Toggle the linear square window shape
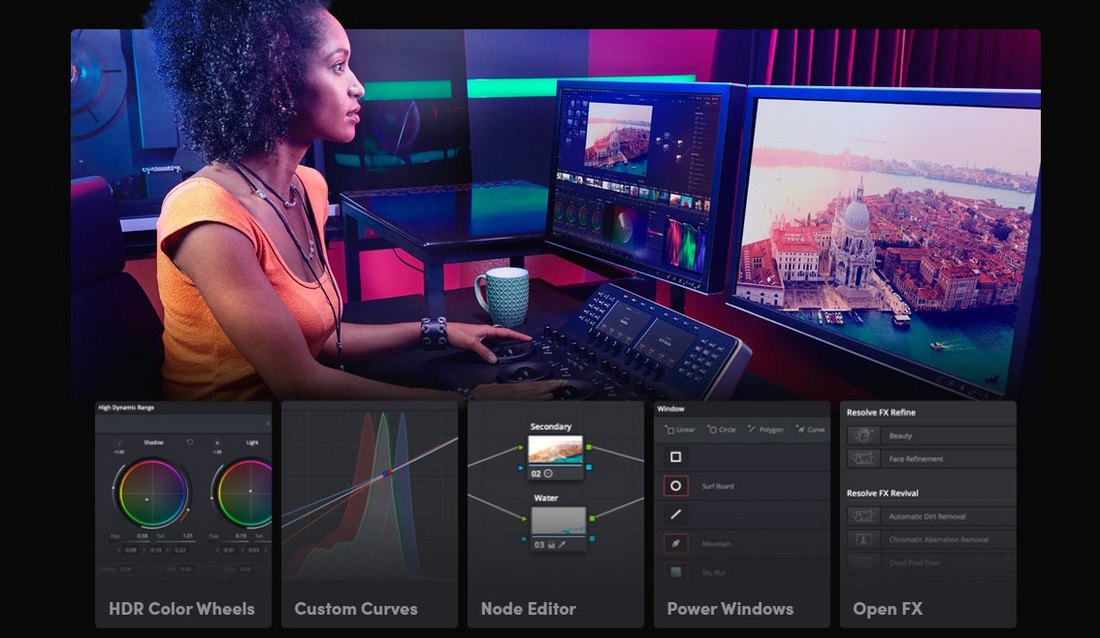Viewport: 1100px width, 638px height. pyautogui.click(x=676, y=457)
